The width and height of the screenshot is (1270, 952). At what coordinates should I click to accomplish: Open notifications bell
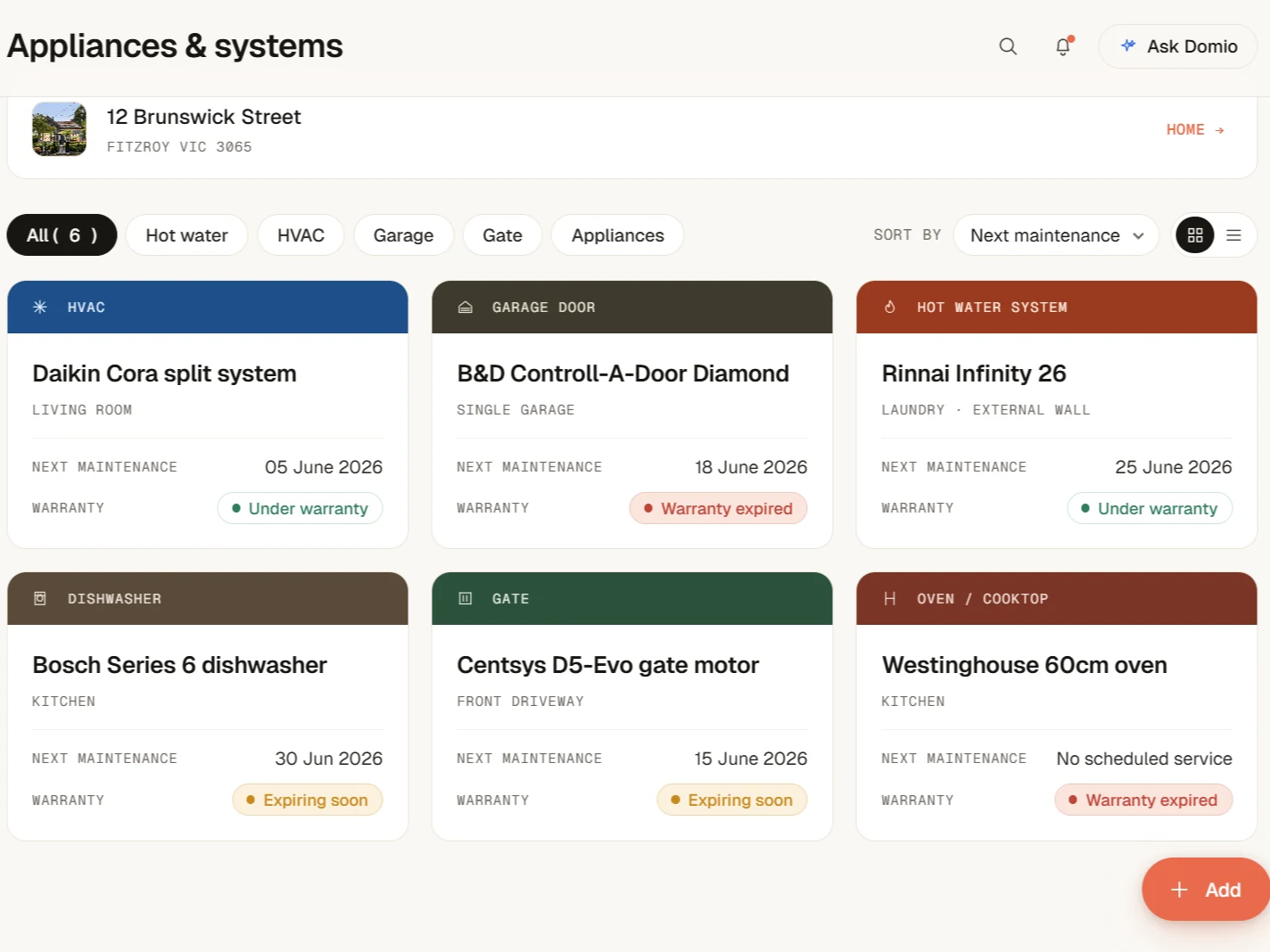(x=1063, y=46)
